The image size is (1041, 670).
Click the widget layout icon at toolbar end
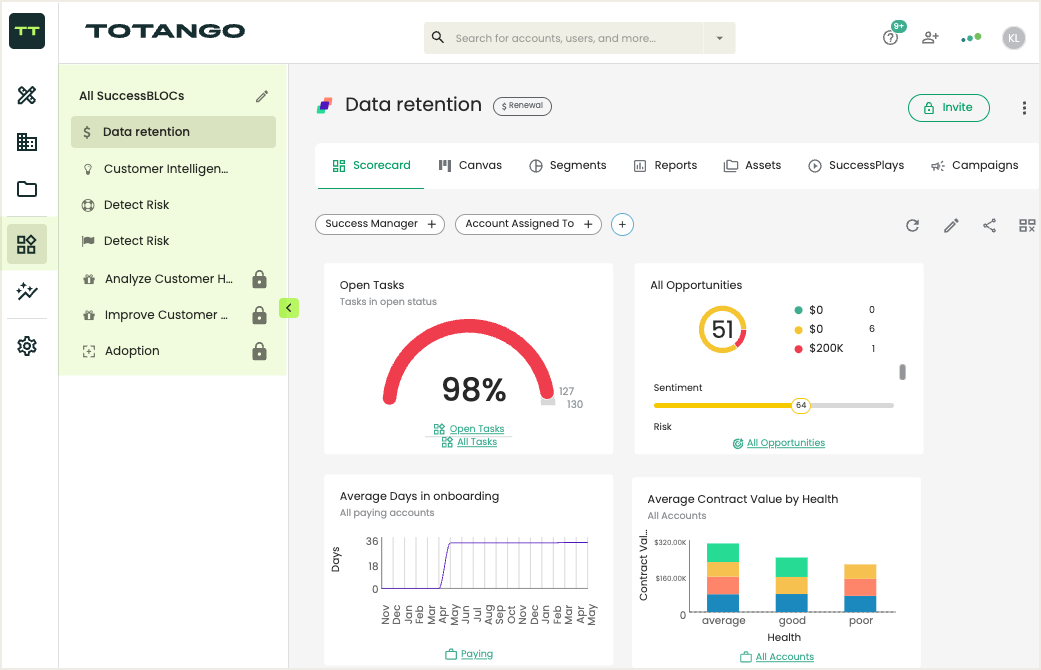[1027, 226]
